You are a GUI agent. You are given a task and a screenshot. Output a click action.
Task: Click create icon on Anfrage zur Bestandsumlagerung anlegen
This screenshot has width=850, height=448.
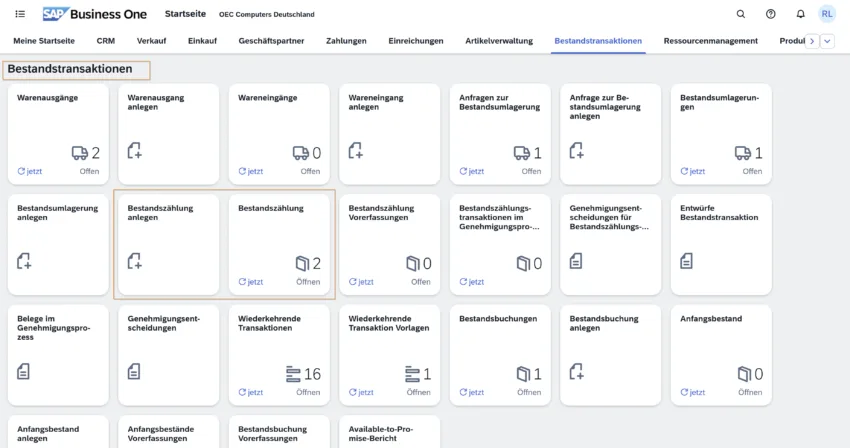[577, 150]
